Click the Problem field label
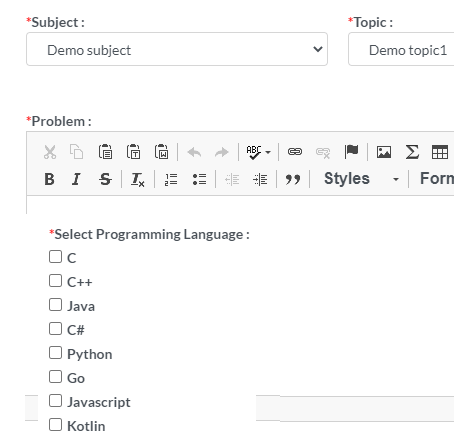The image size is (454, 447). pyautogui.click(x=59, y=121)
